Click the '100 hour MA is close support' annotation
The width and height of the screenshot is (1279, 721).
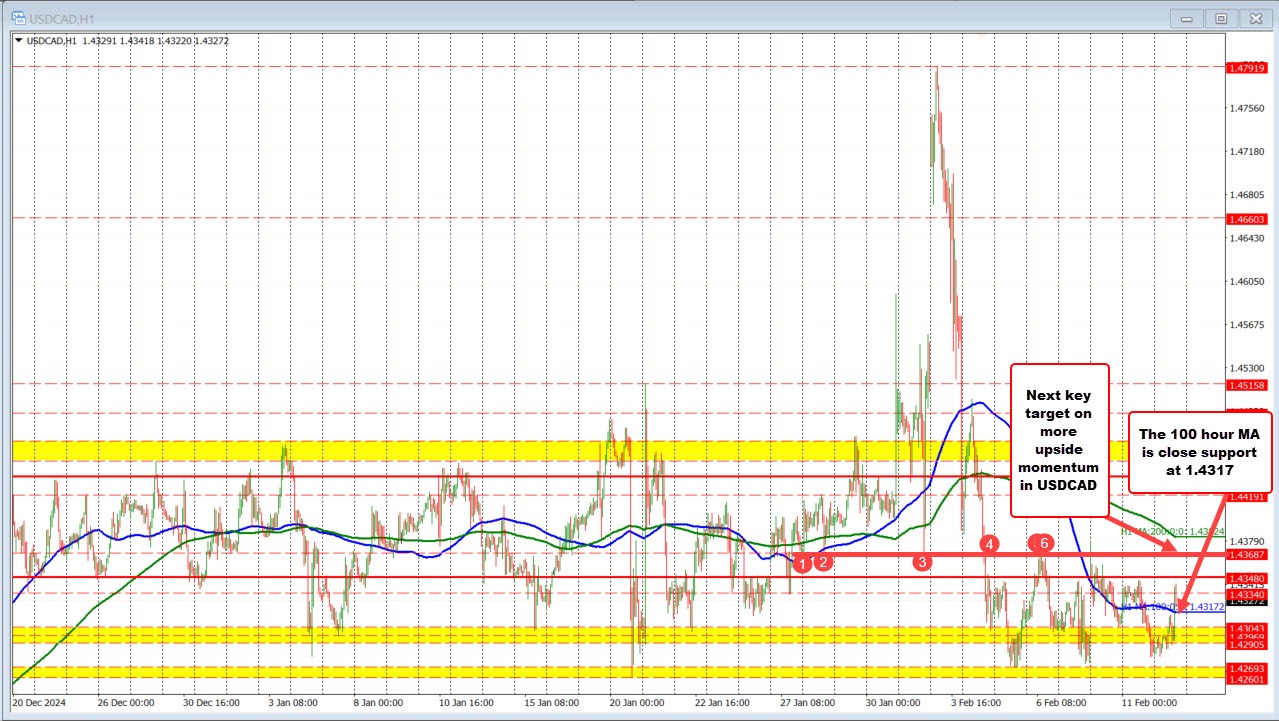pyautogui.click(x=1200, y=452)
